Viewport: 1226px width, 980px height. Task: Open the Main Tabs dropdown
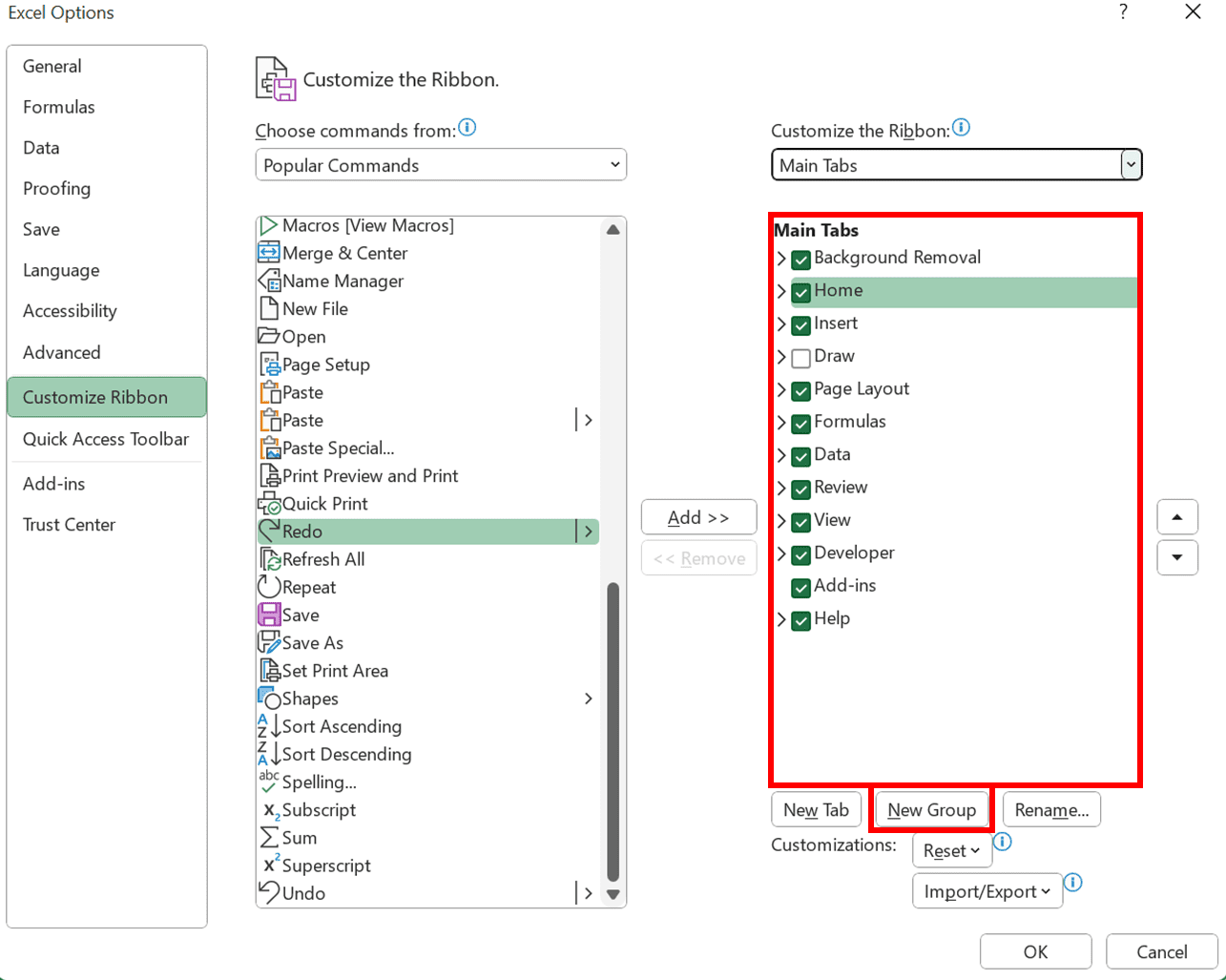coord(956,165)
